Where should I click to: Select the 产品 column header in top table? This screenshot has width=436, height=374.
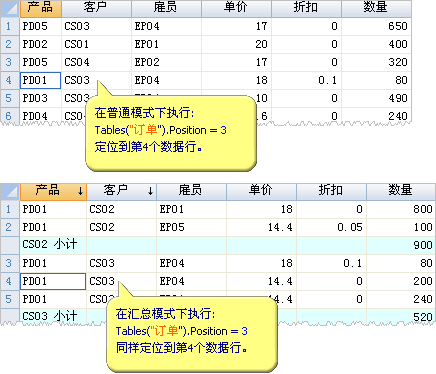click(x=41, y=8)
